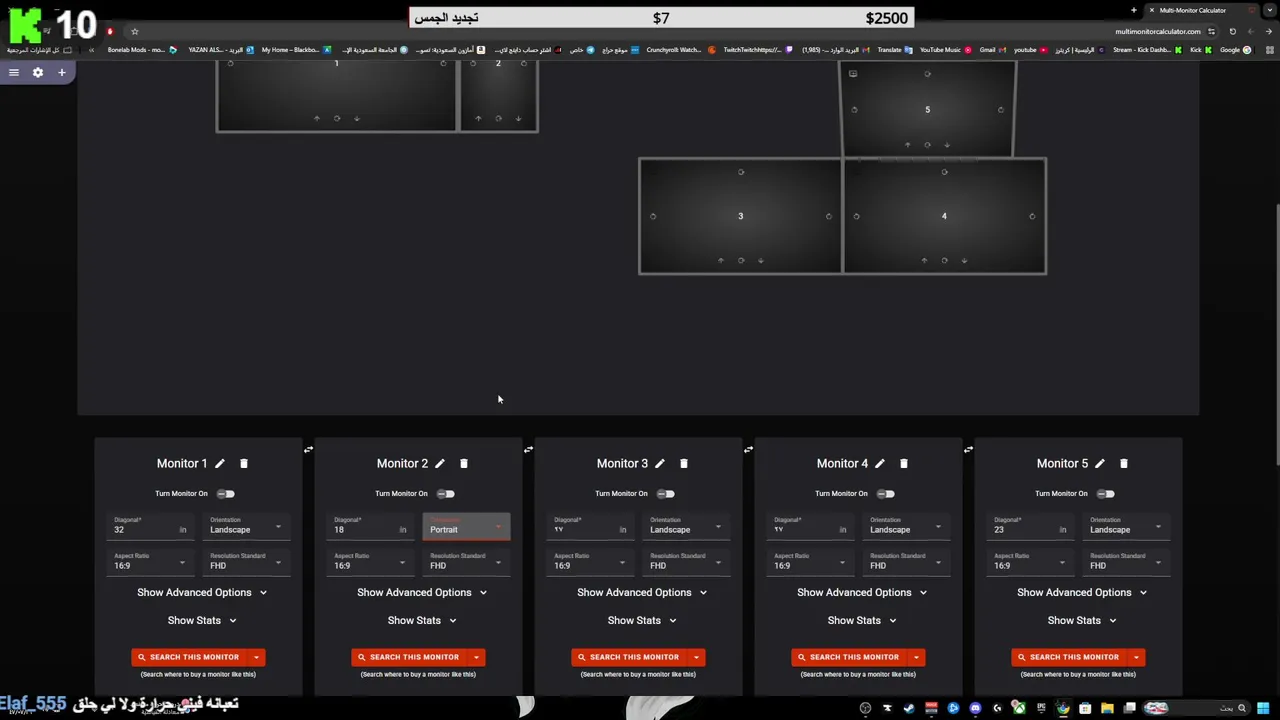Swap Monitor 3 and Monitor 4 cards
The width and height of the screenshot is (1280, 720).
[x=748, y=449]
